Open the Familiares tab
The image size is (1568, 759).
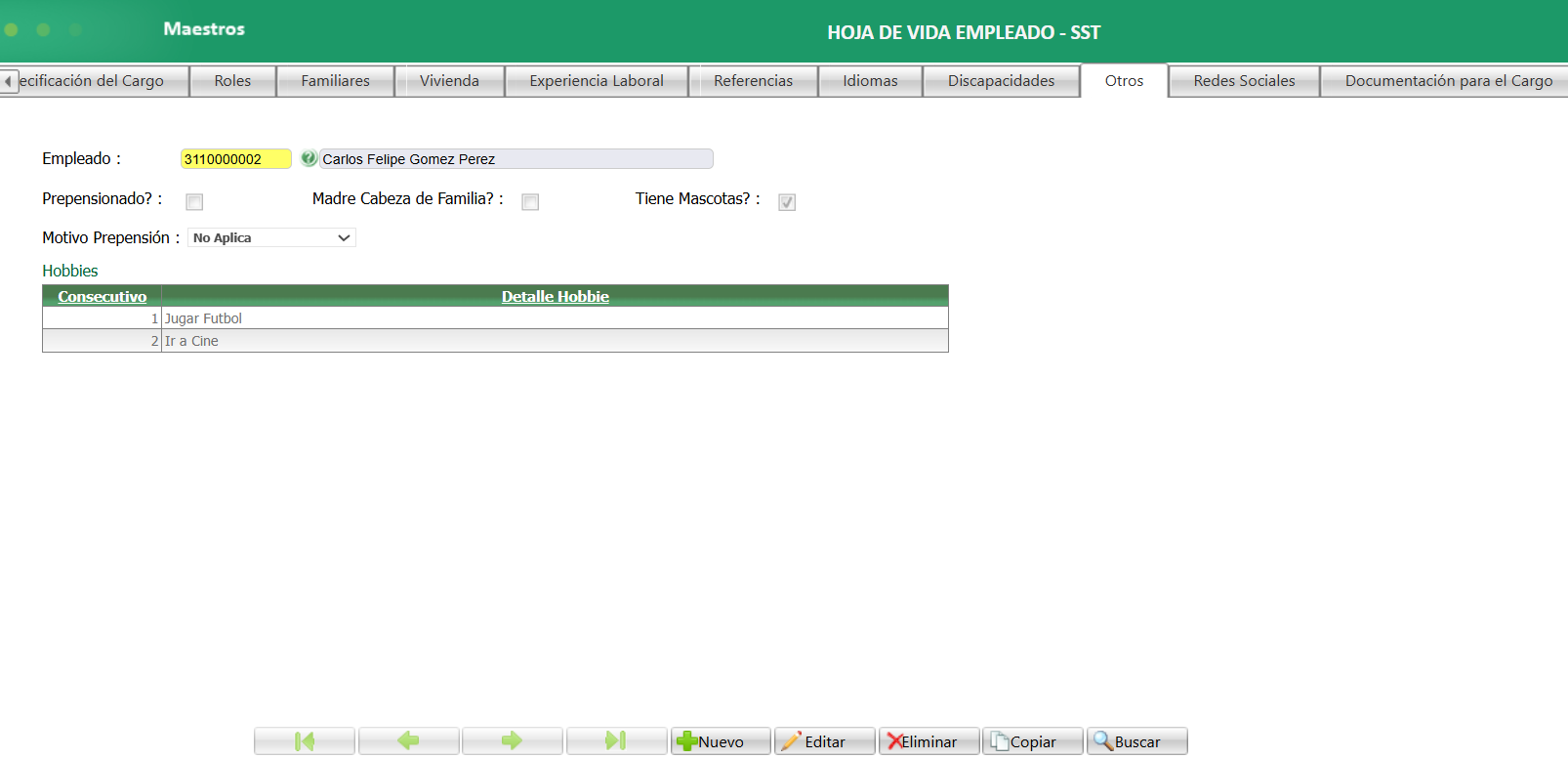pyautogui.click(x=336, y=81)
